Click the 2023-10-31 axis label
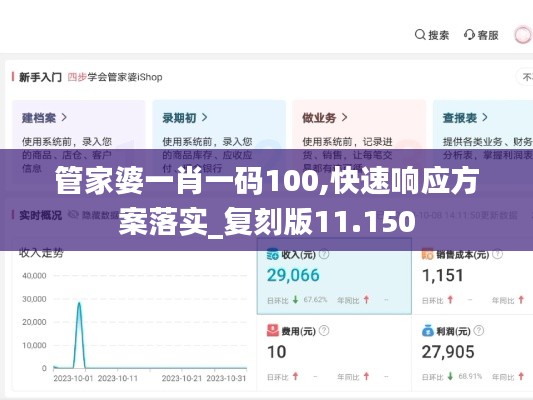The image size is (533, 400). 226,378
